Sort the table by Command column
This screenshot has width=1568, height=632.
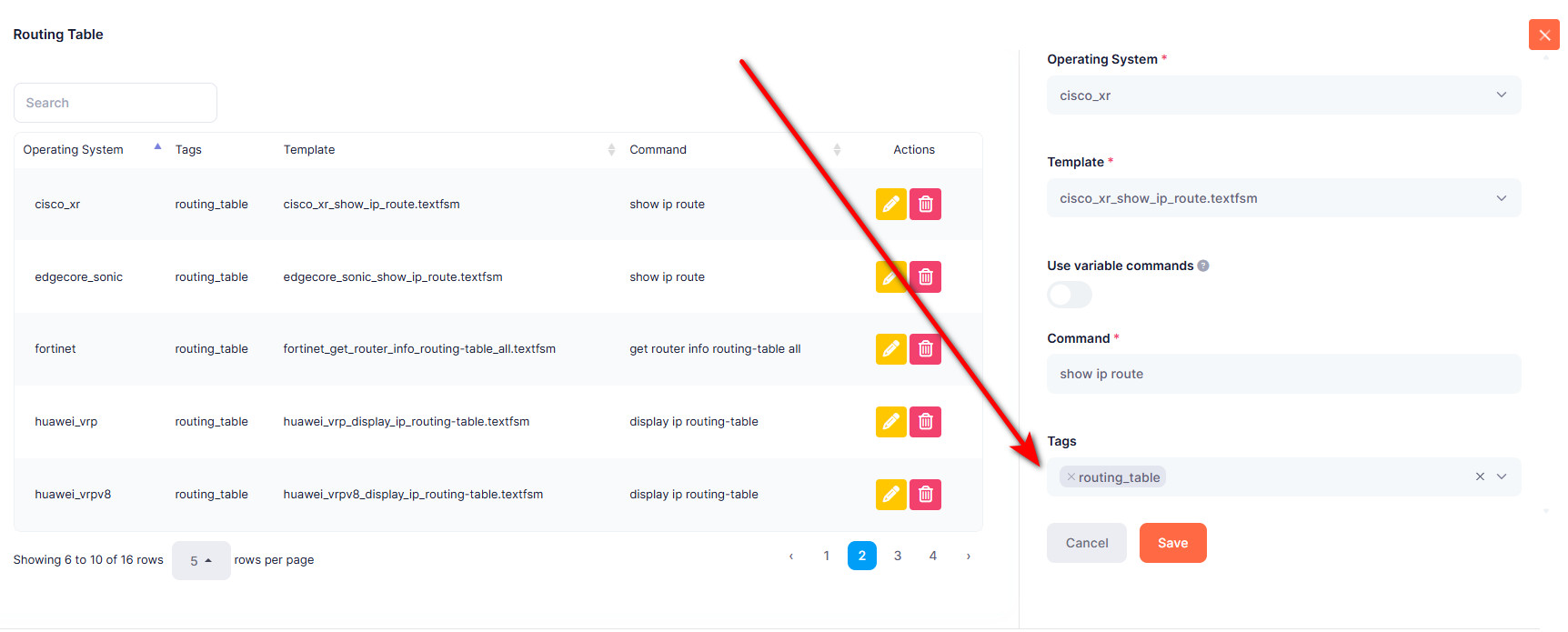tap(837, 149)
